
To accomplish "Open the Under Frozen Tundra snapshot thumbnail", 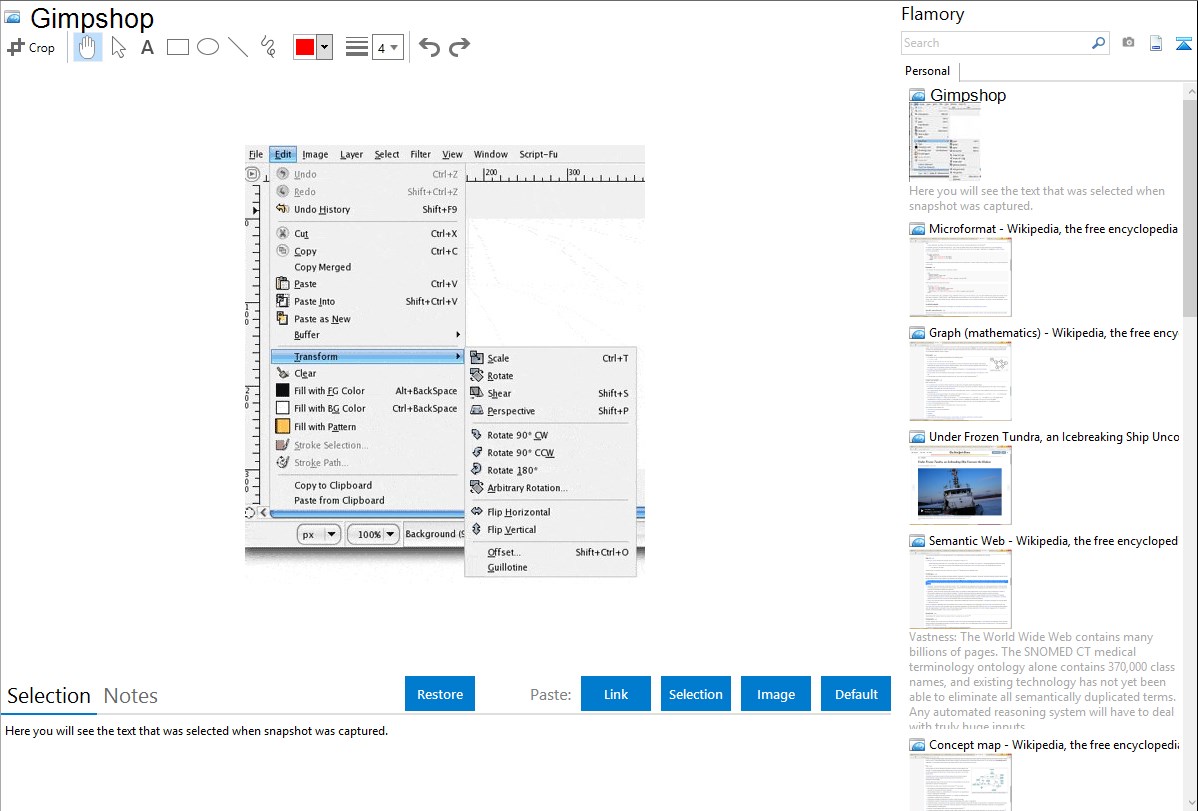I will (960, 485).
